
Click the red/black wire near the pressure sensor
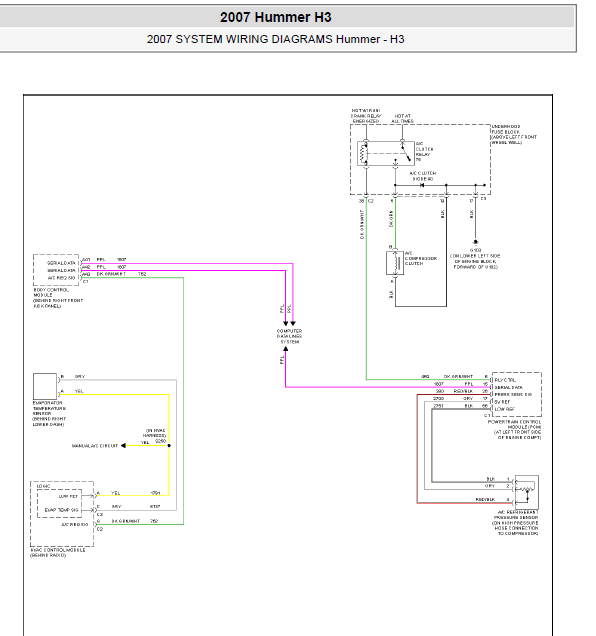[417, 448]
